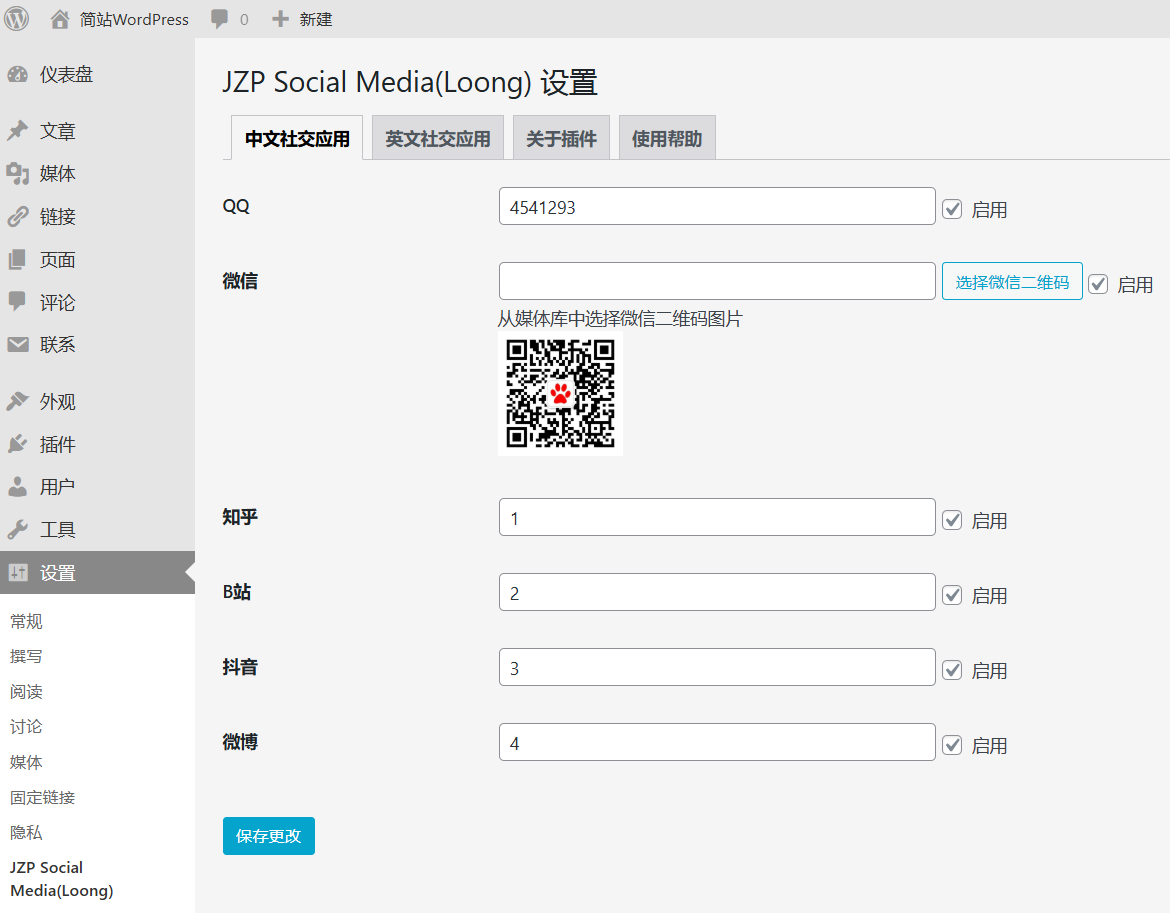The image size is (1170, 913).
Task: Click into the B站 input field
Action: [717, 593]
